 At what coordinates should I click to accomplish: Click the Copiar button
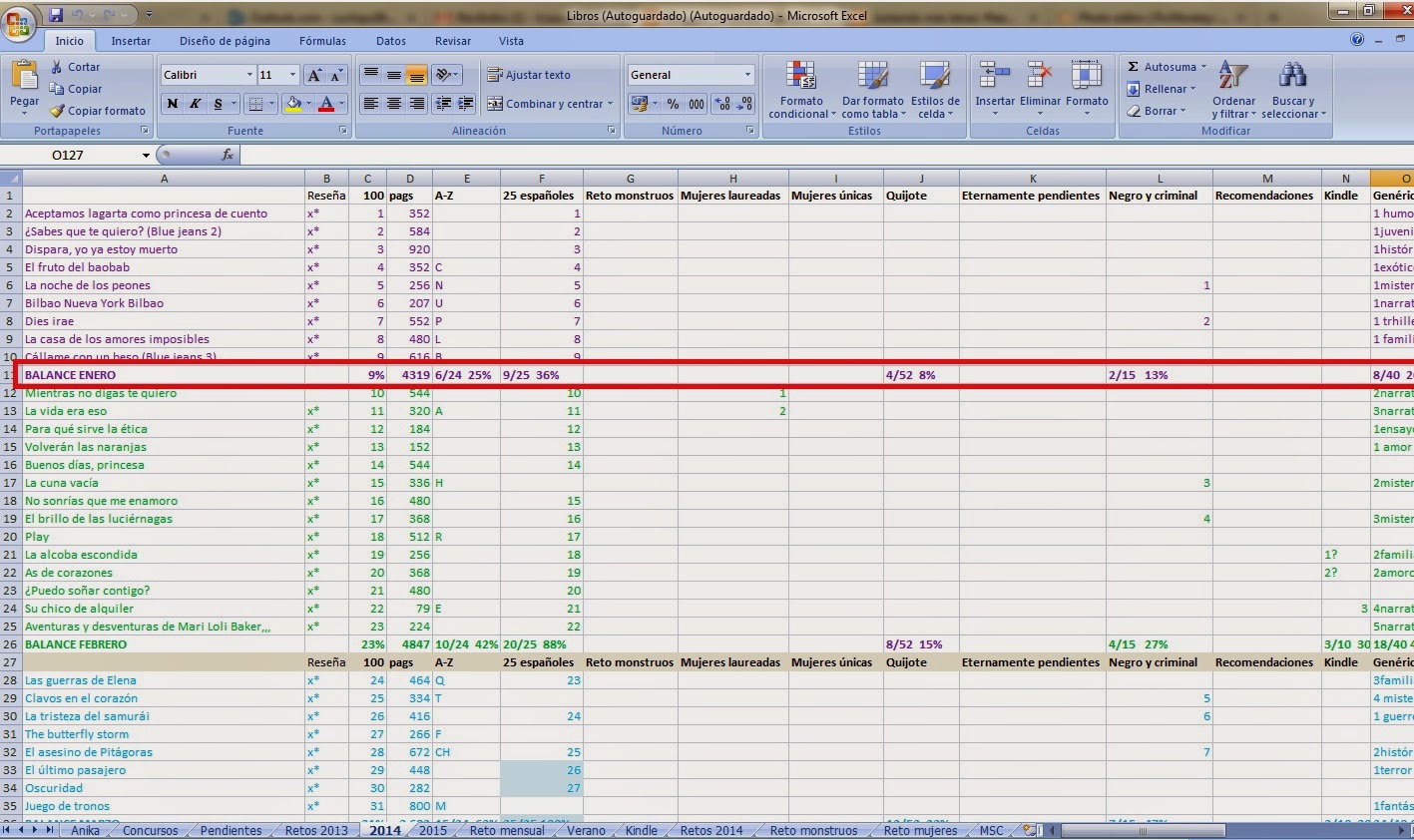[x=76, y=89]
